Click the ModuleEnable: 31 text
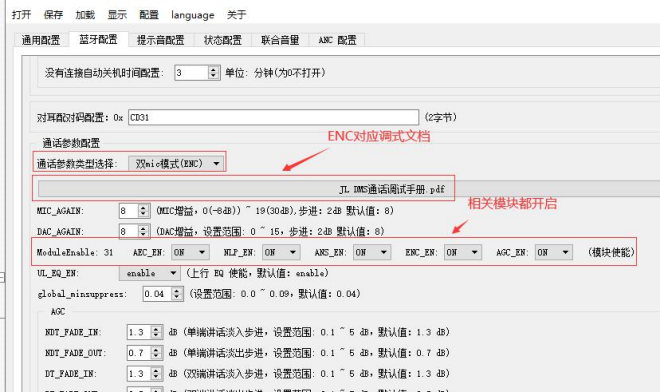The height and width of the screenshot is (392, 660). 75,252
